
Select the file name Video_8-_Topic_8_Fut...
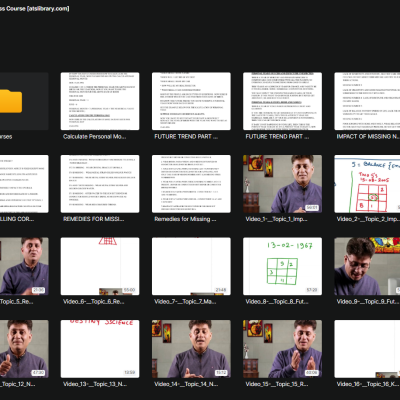pyautogui.click(x=277, y=302)
